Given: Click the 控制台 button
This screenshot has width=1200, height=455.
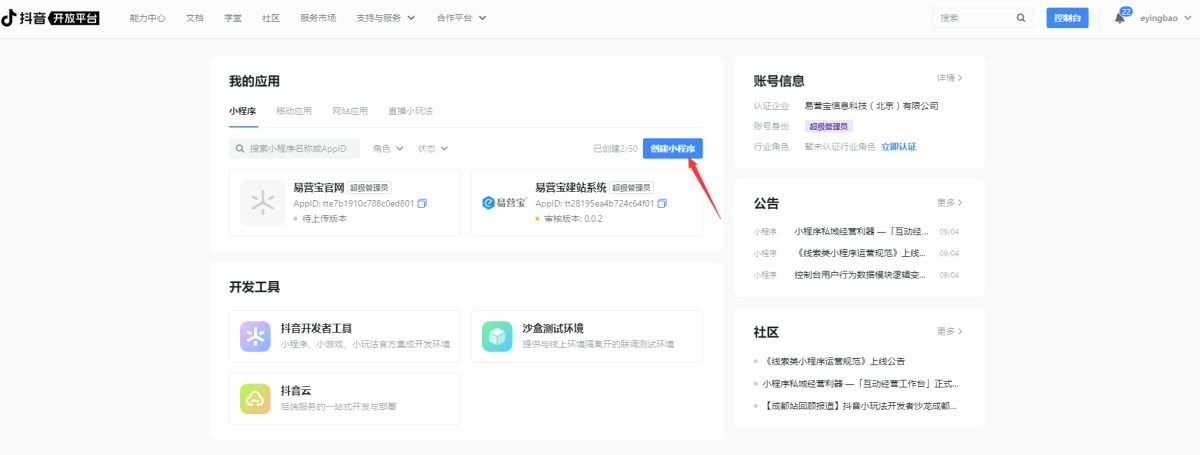Looking at the screenshot, I should point(1067,18).
